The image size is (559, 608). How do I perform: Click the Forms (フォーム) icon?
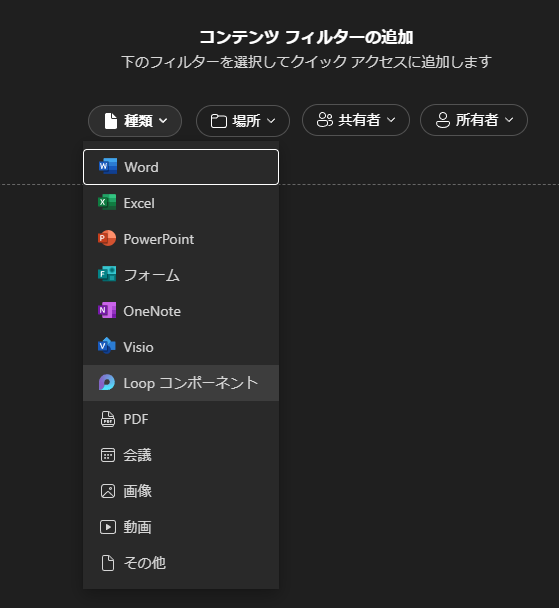[107, 275]
